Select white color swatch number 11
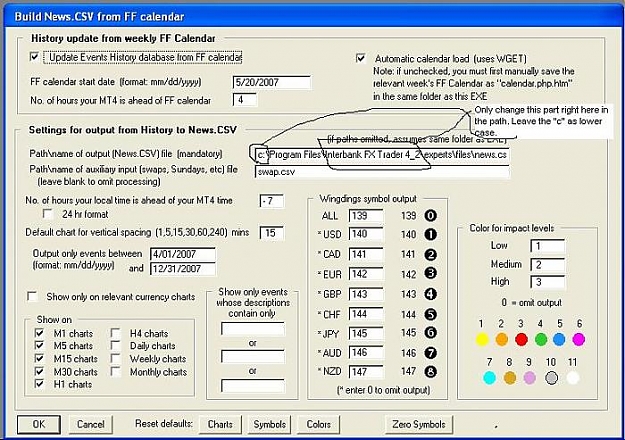This screenshot has width=625, height=440. point(573,377)
